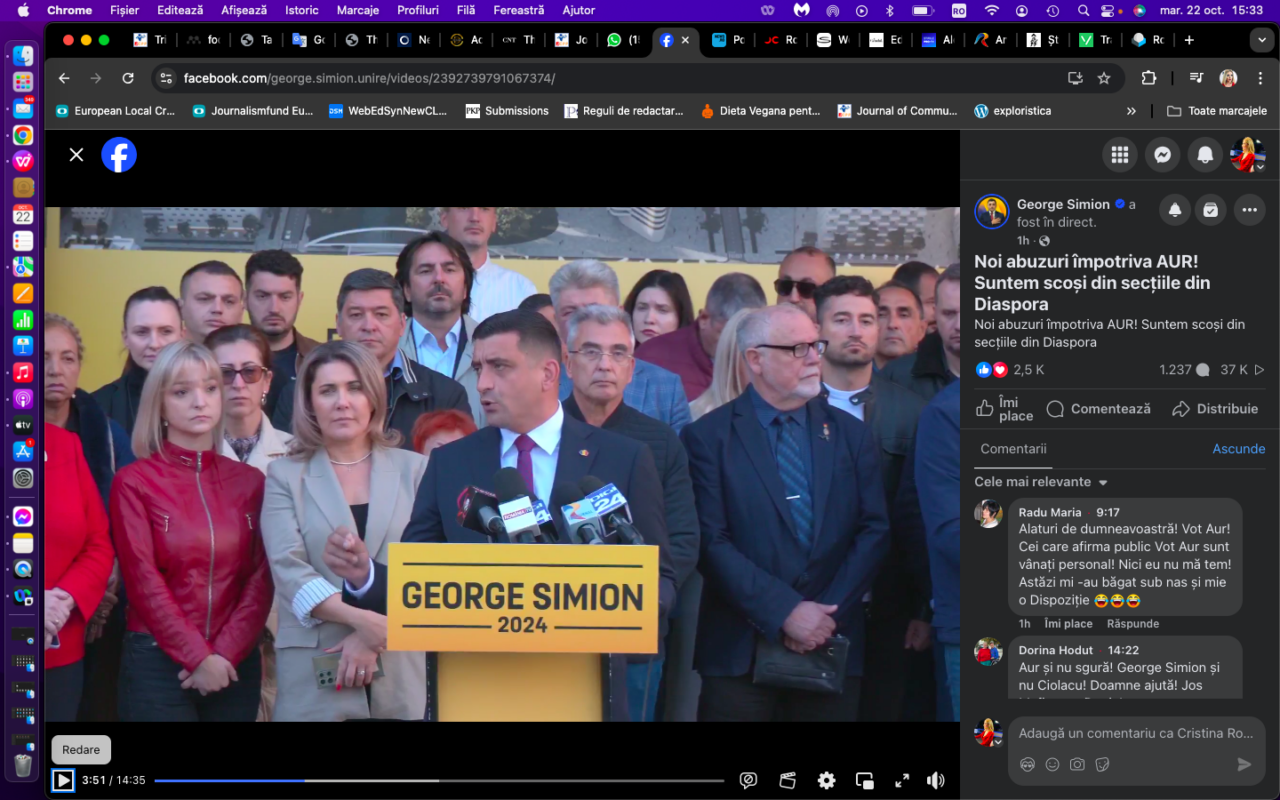Open Facebook notifications bell
Viewport: 1280px width, 800px height.
1205,154
